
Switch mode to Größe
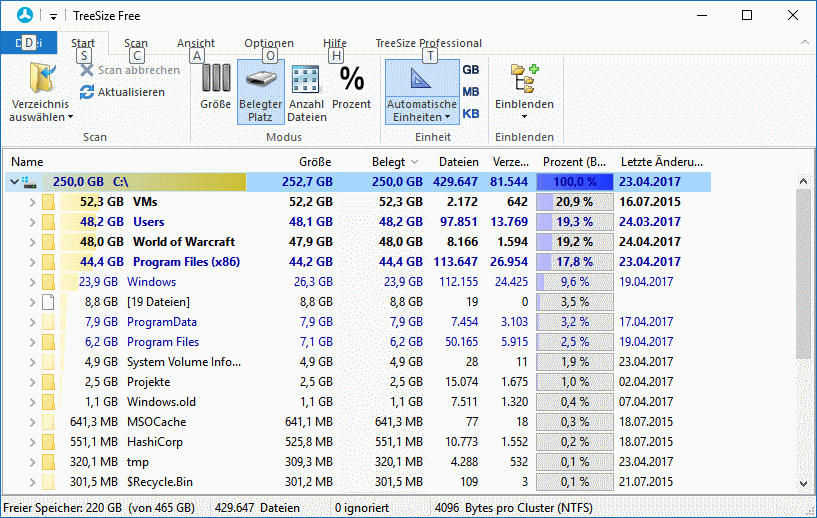(x=216, y=87)
